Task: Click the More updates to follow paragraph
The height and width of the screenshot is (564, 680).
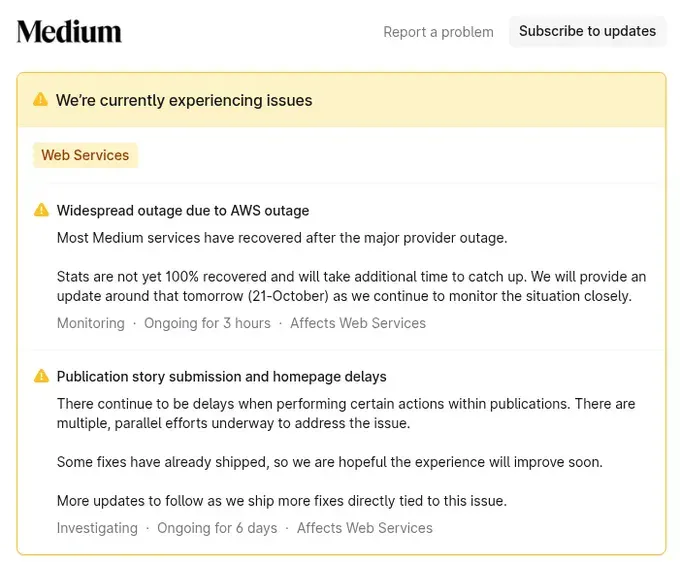Action: click(x=281, y=500)
